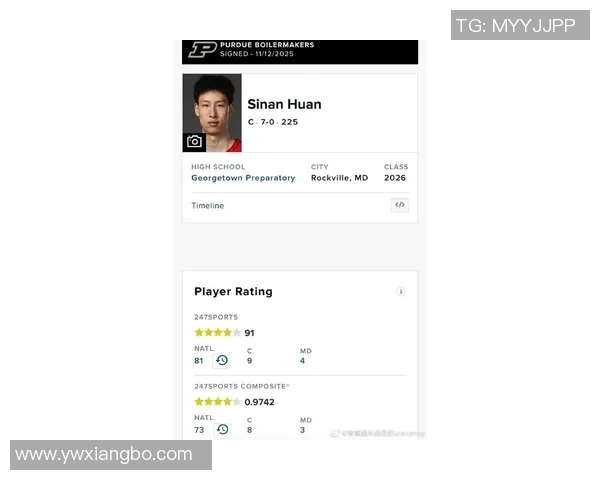Open 247Sports center position rank 9
600x480 pixels.
249,361
